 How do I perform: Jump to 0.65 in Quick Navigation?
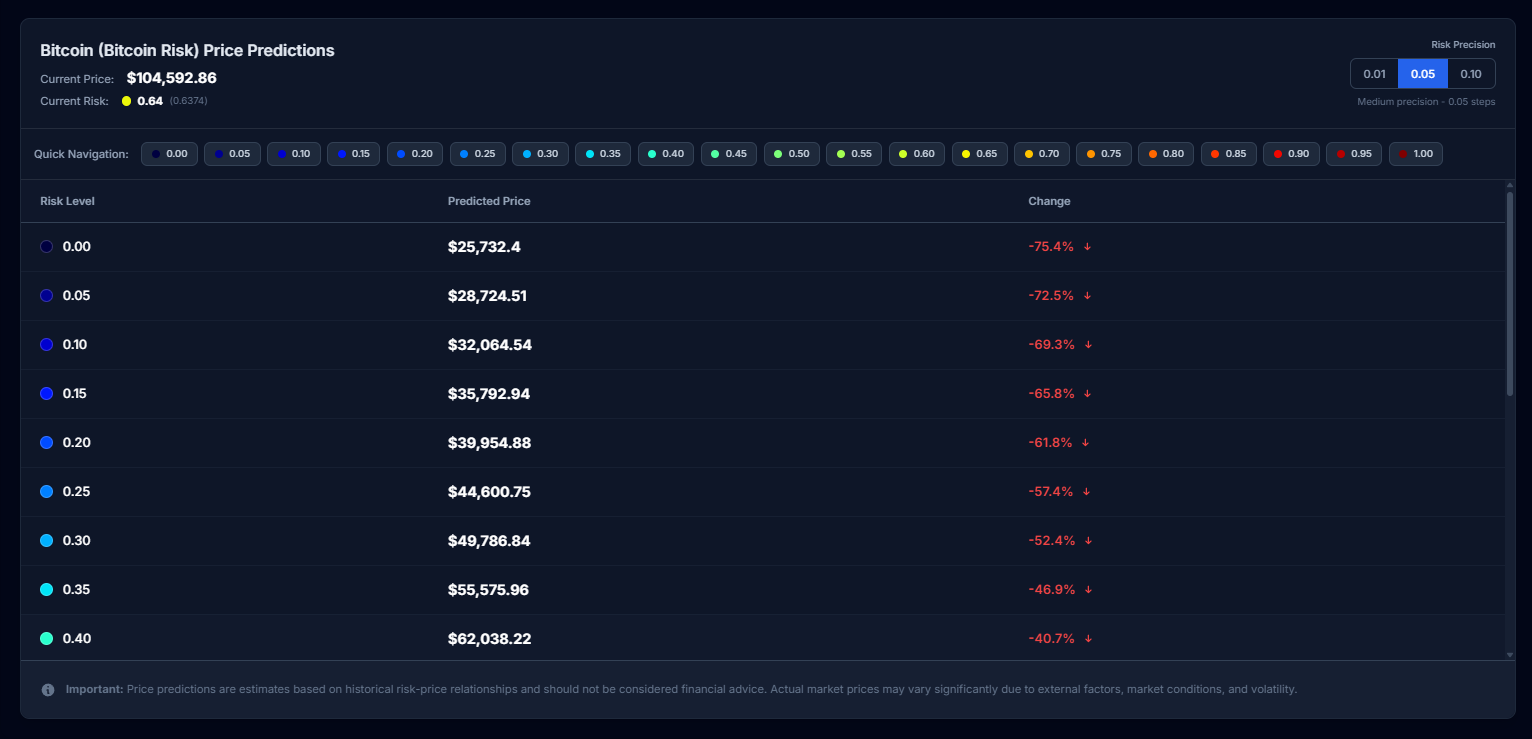point(980,154)
